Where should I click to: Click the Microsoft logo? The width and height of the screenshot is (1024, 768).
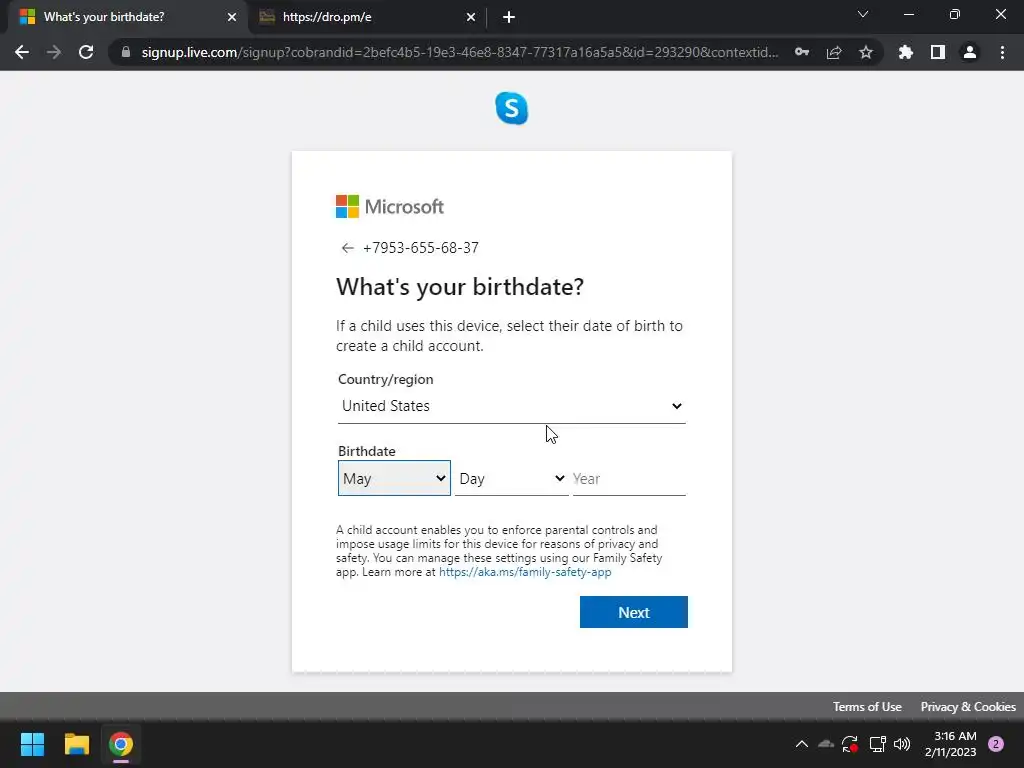coord(390,206)
